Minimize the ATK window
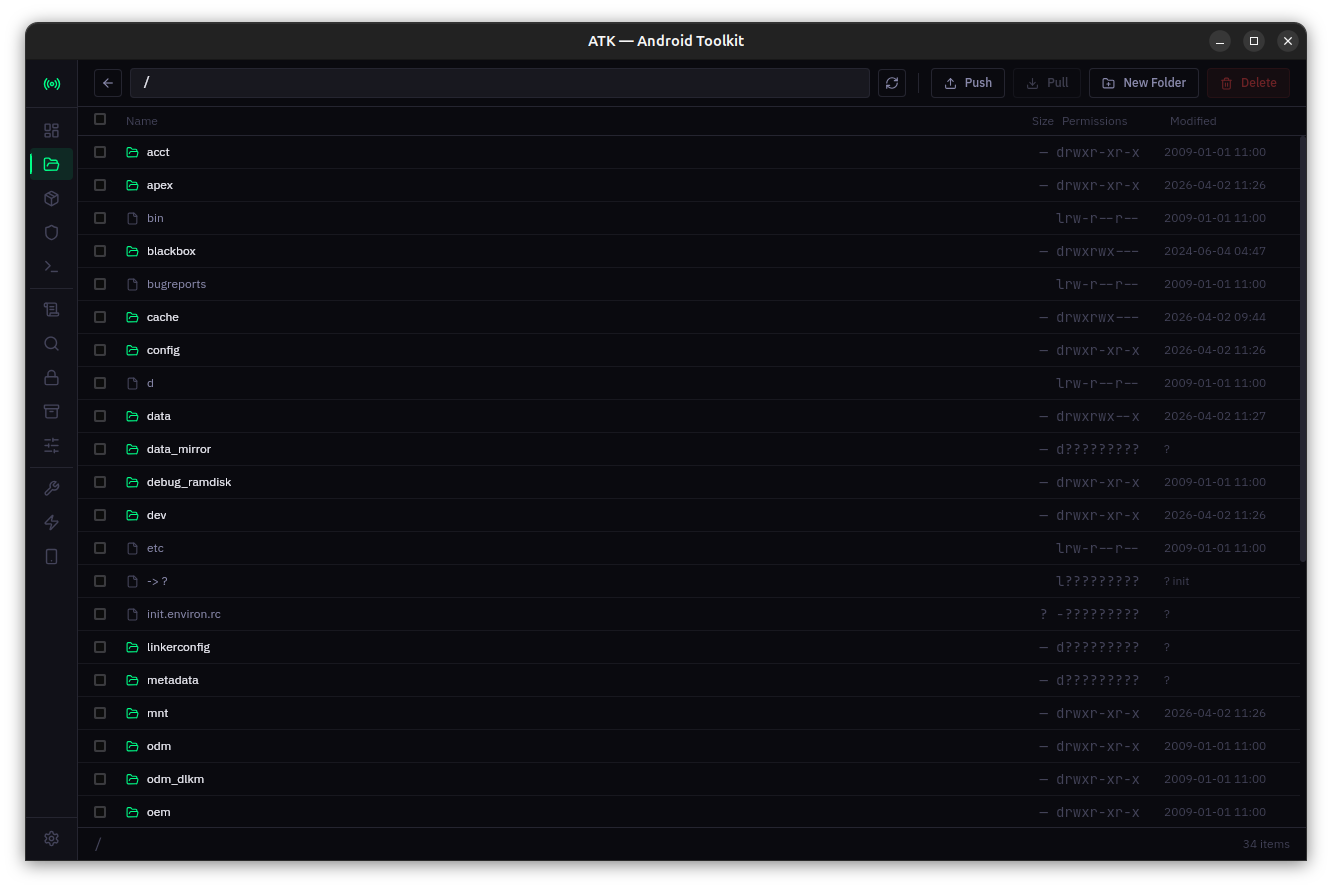 [1220, 41]
